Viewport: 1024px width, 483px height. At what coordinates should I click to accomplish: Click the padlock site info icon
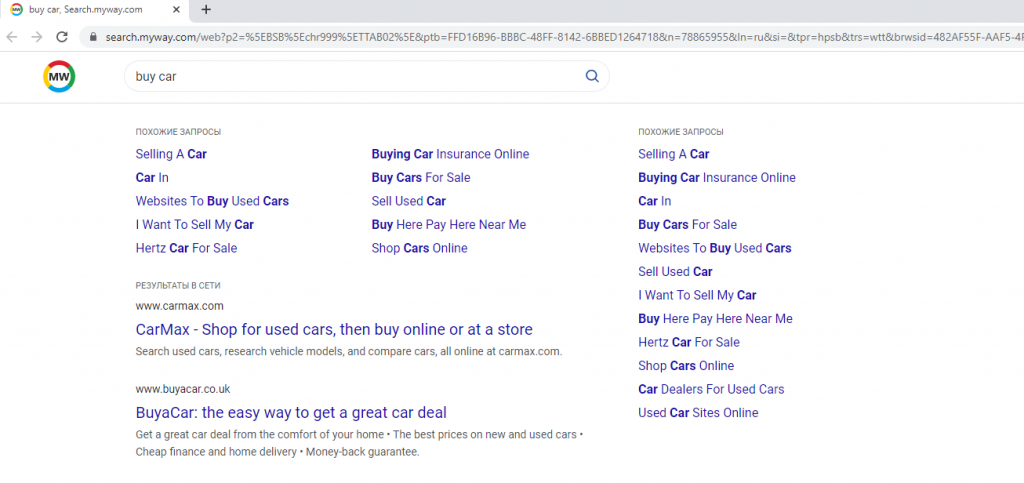tap(93, 37)
